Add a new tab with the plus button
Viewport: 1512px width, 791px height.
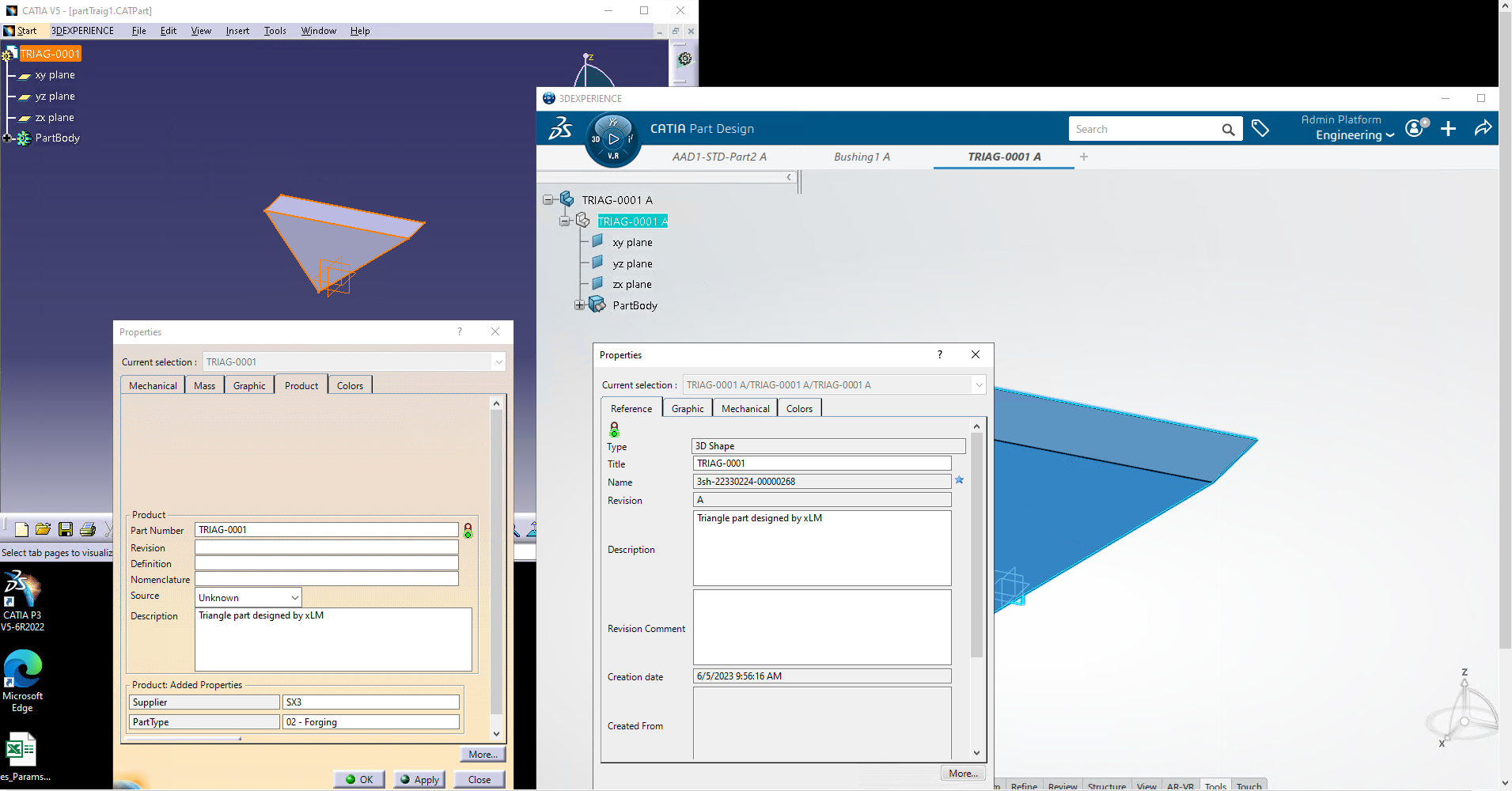(x=1084, y=157)
